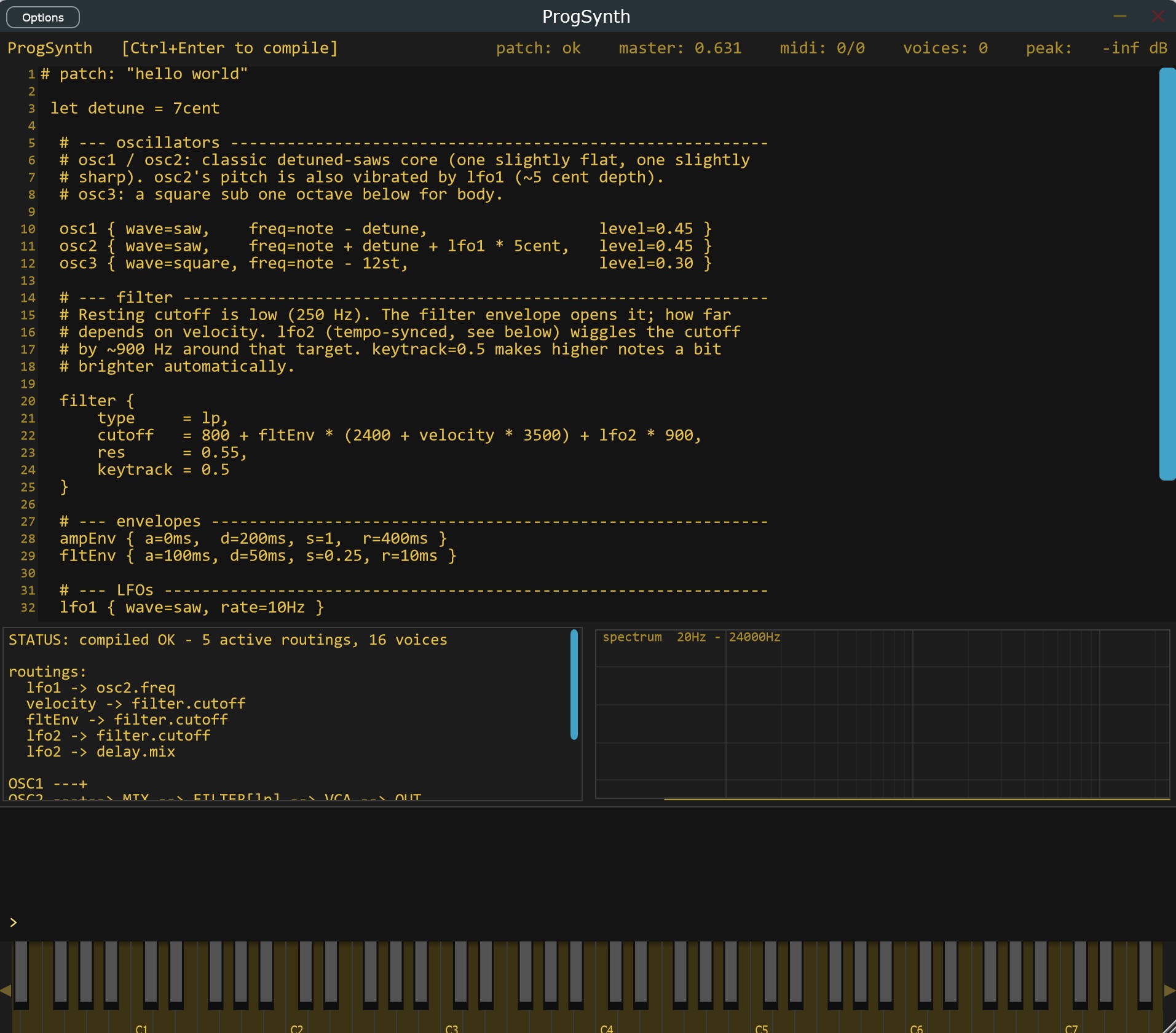Viewport: 1176px width, 1033px height.
Task: Close the ProgSynth window
Action: point(1158,16)
